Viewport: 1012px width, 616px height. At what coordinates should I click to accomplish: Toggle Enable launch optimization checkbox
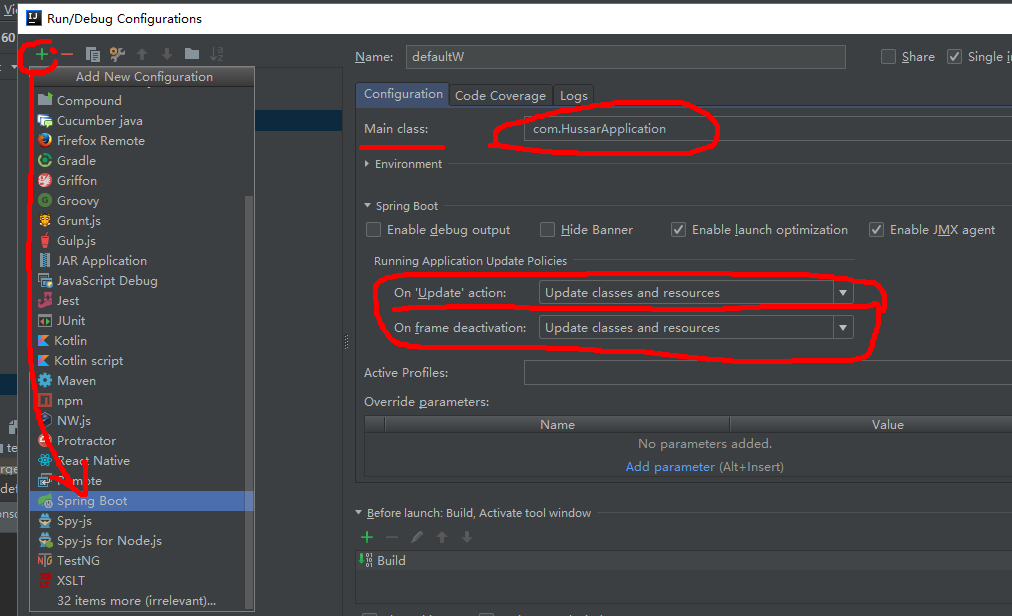coord(678,230)
